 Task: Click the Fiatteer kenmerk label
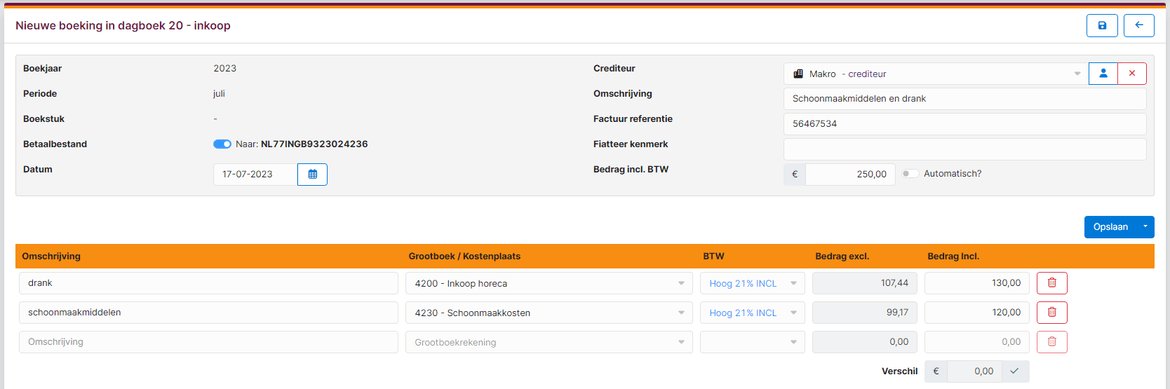coord(631,143)
